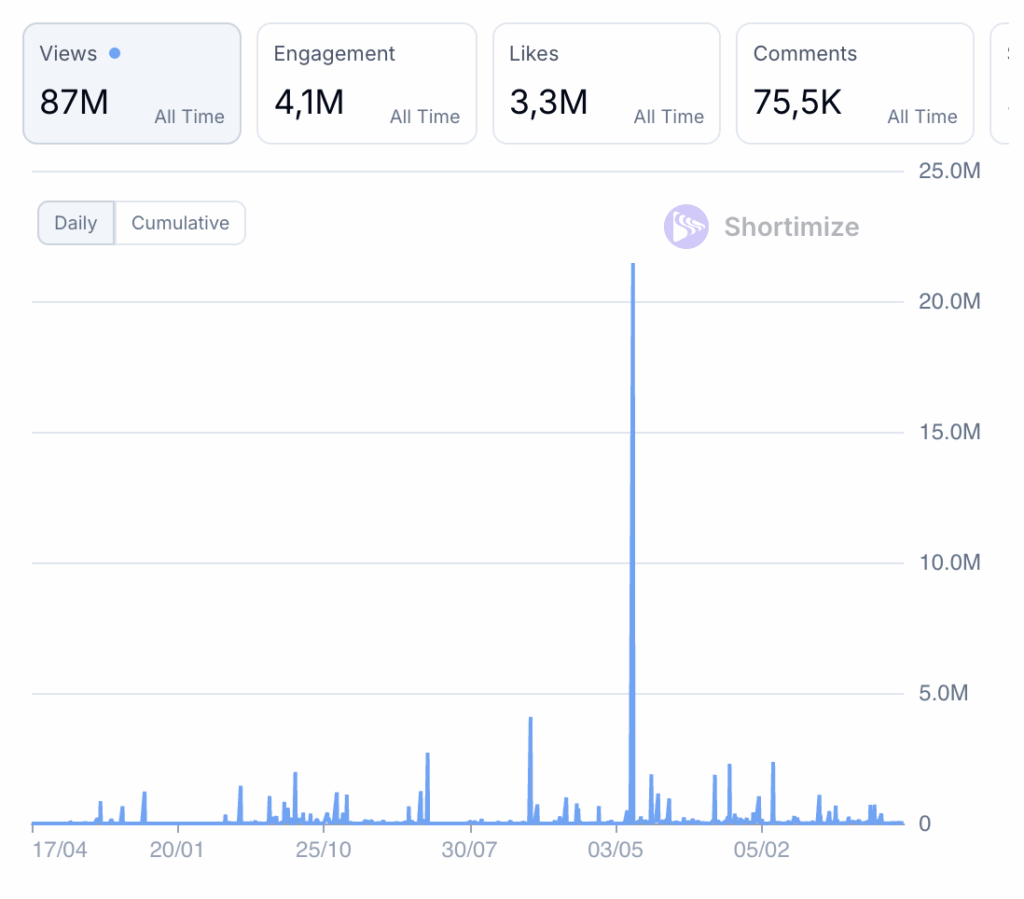1024x899 pixels.
Task: Click the 03/05 axis date label
Action: click(616, 850)
